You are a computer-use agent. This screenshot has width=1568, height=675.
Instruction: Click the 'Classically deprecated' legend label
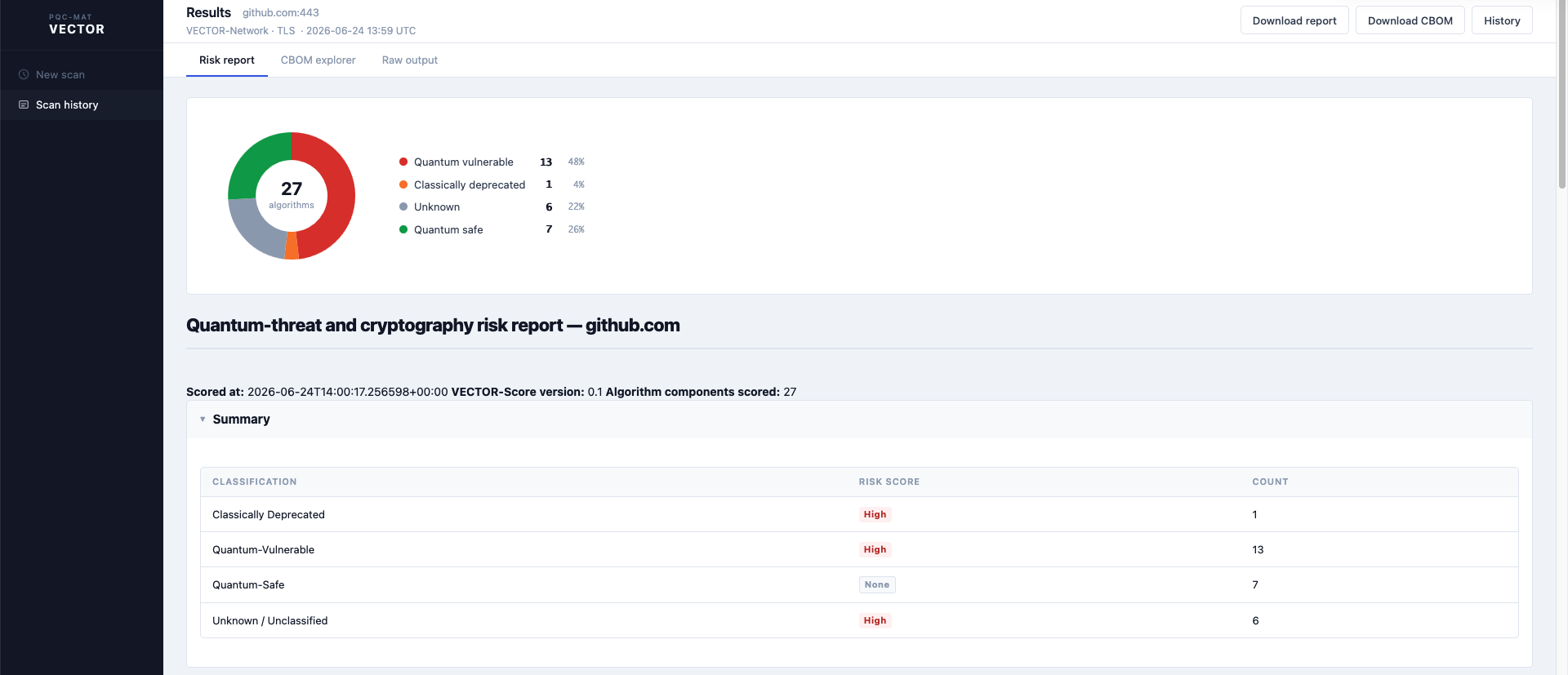(470, 184)
